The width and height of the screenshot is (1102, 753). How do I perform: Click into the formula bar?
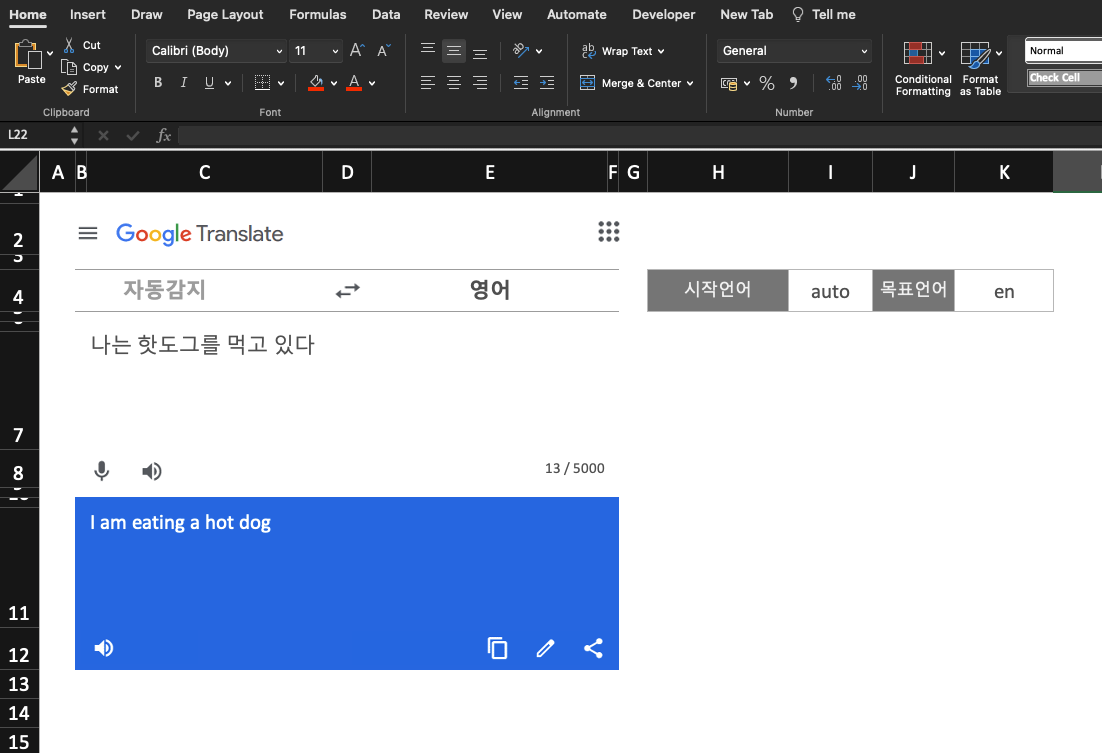tap(640, 135)
